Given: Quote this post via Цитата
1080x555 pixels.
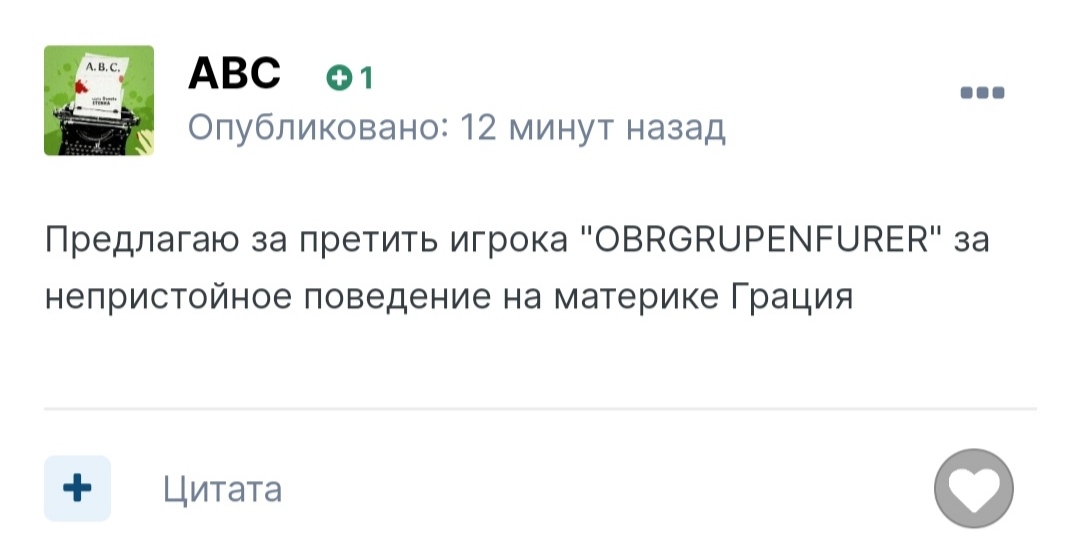Looking at the screenshot, I should coord(222,489).
